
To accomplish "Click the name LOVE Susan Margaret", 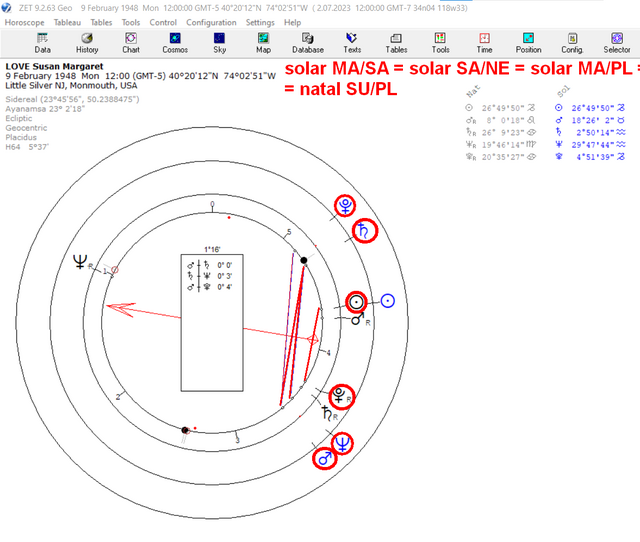I will tap(54, 66).
